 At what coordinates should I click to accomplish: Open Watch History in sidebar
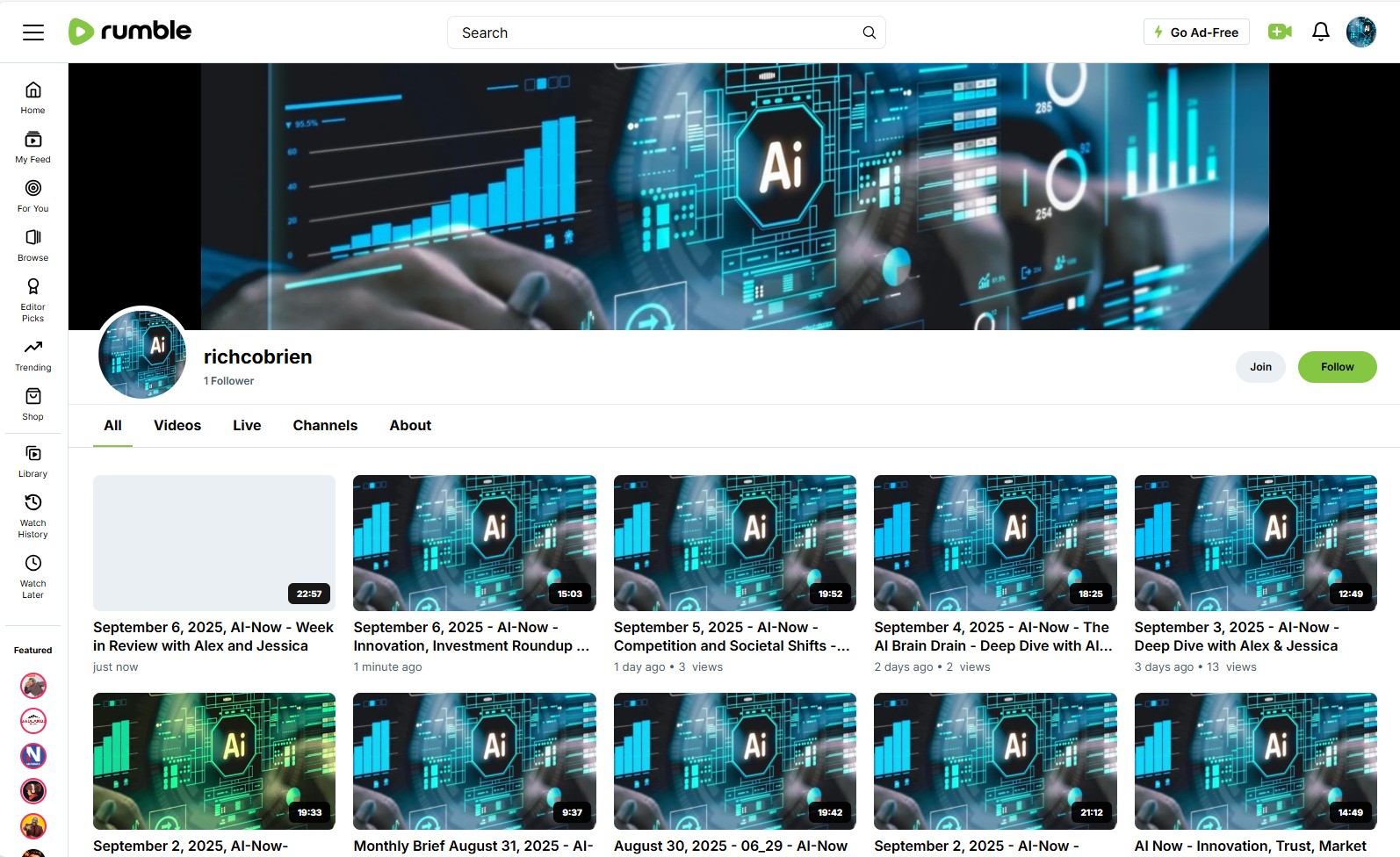click(x=33, y=515)
